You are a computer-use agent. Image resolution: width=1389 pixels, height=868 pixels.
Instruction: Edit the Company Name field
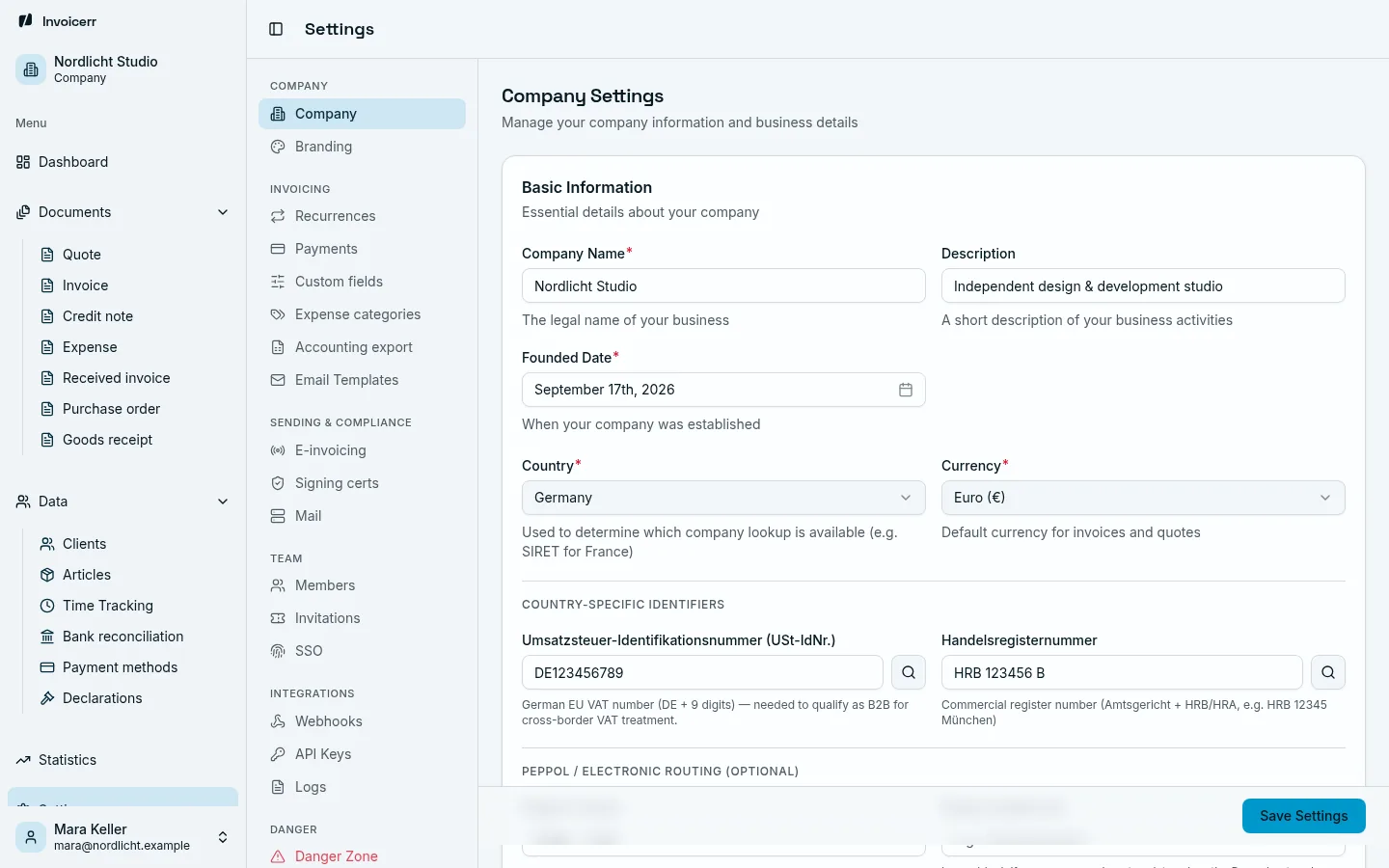pos(723,285)
